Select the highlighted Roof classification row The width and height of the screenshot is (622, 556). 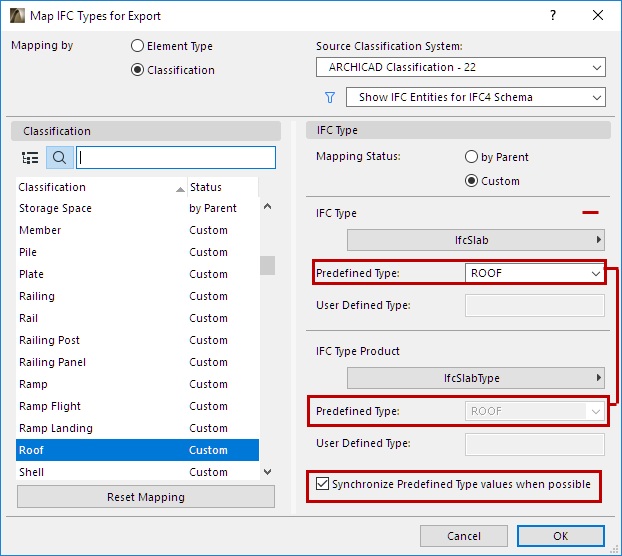pyautogui.click(x=137, y=450)
